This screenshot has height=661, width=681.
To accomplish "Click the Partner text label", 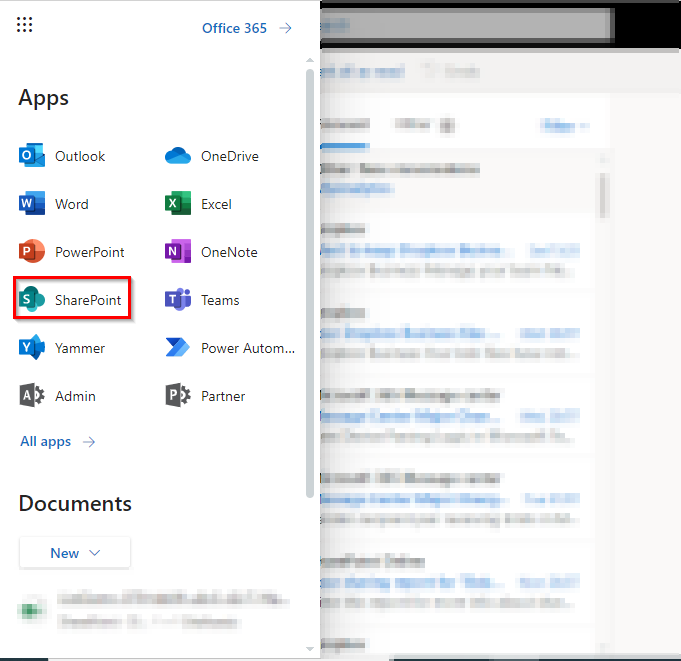I will pos(223,396).
